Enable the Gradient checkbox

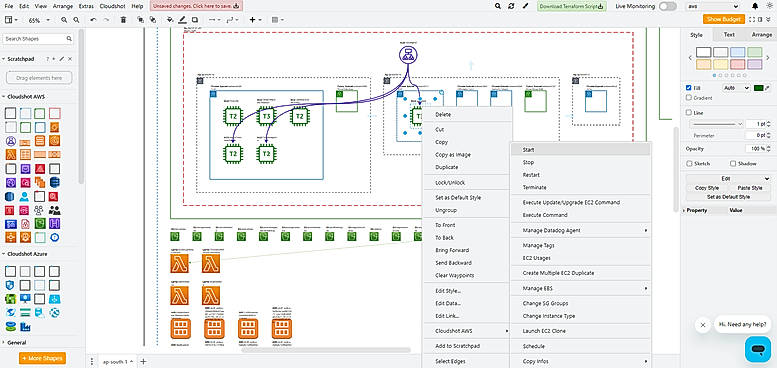pos(688,98)
